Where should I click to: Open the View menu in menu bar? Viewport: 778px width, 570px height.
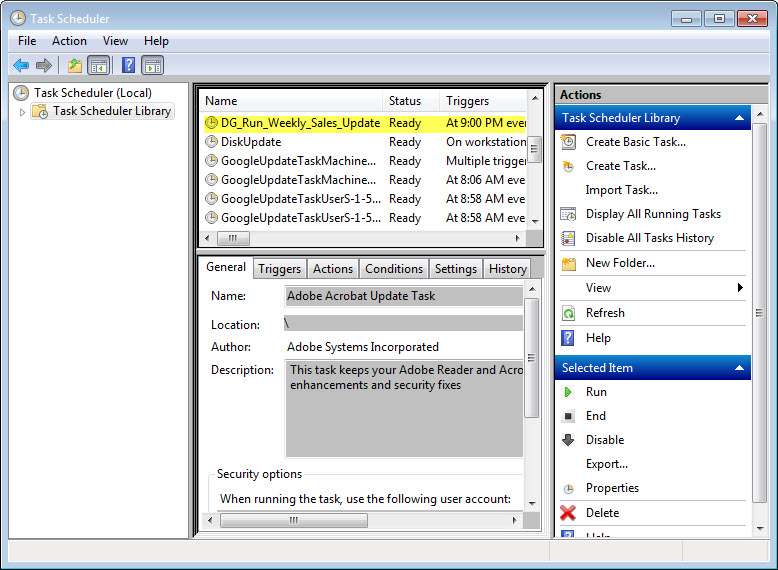tap(115, 41)
